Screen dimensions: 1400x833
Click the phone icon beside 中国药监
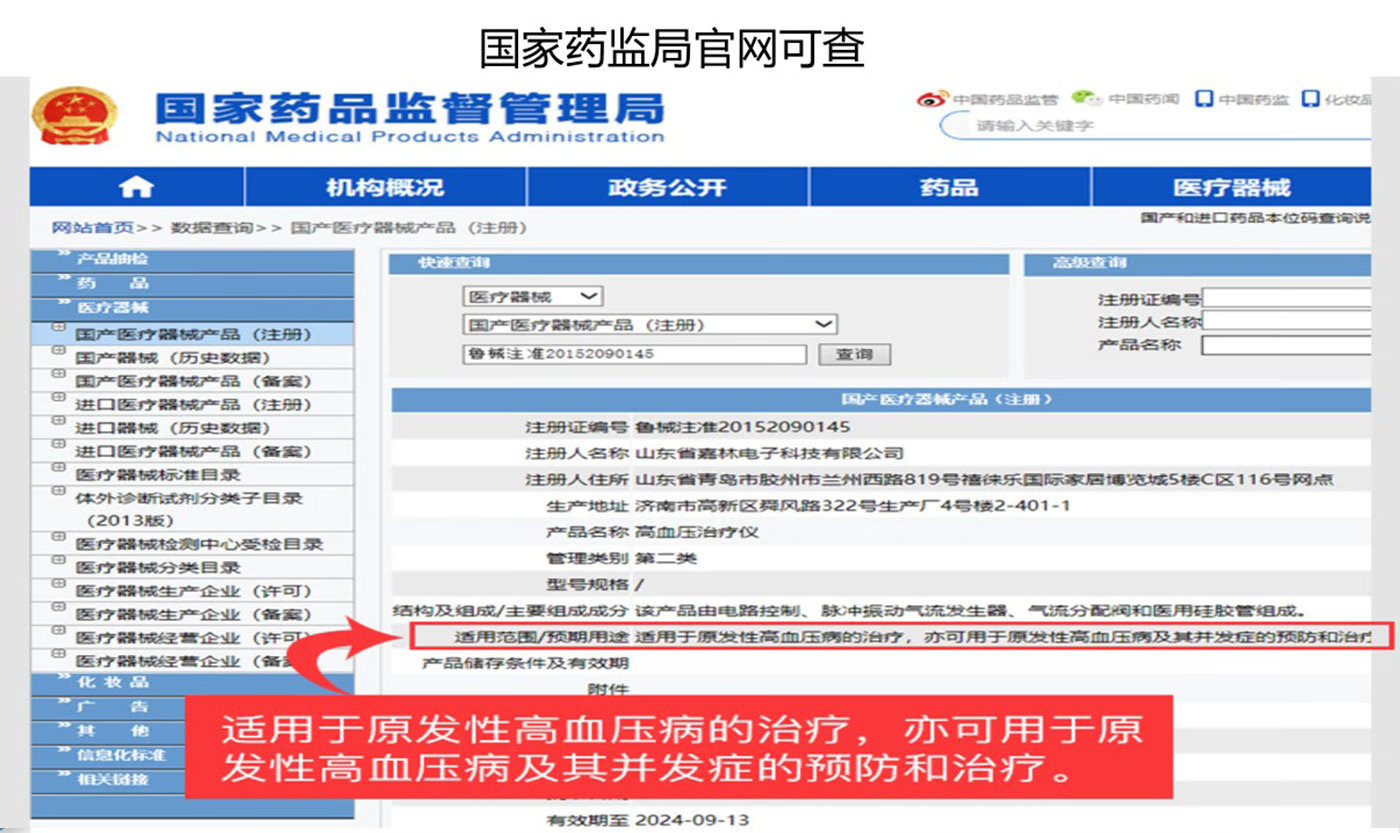coord(1205,99)
